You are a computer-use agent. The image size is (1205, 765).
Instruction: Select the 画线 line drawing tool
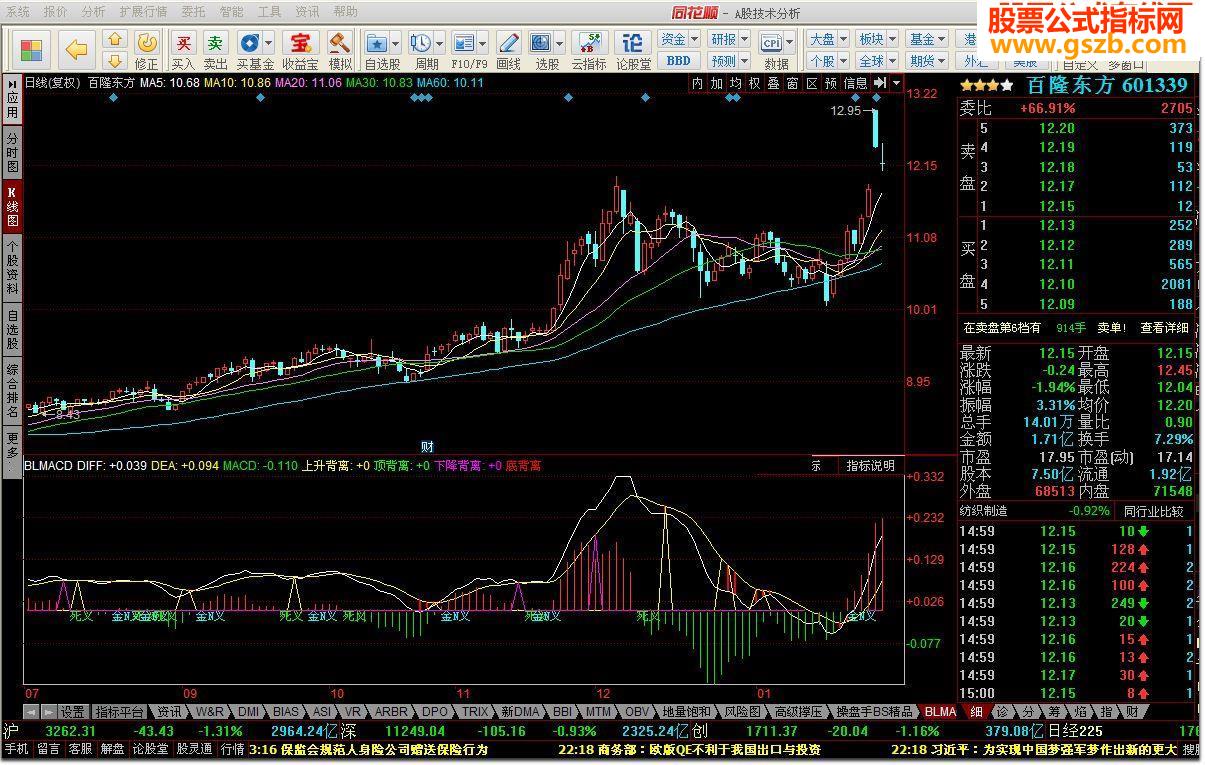tap(509, 50)
